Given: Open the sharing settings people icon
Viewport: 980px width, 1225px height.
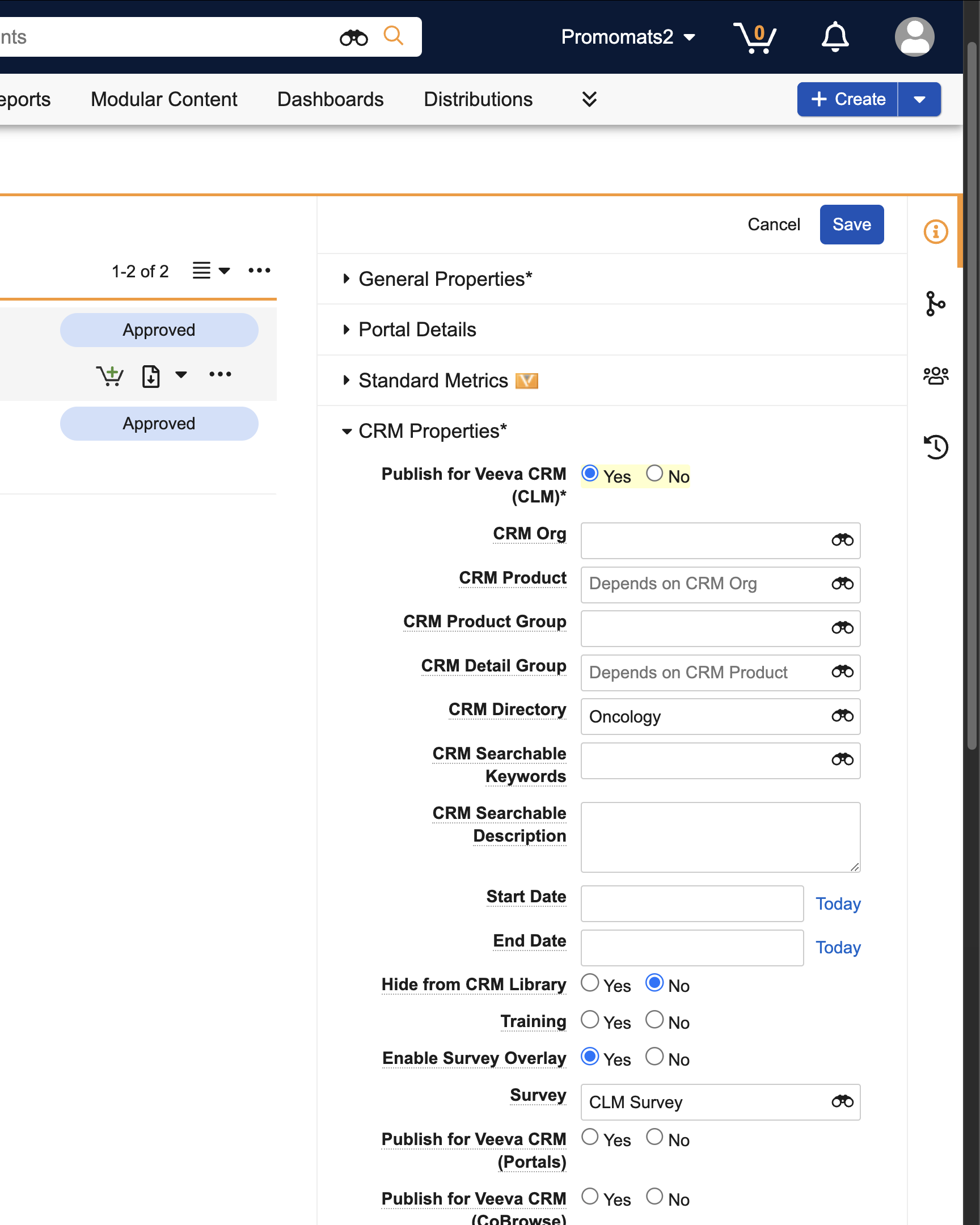Looking at the screenshot, I should (x=935, y=375).
